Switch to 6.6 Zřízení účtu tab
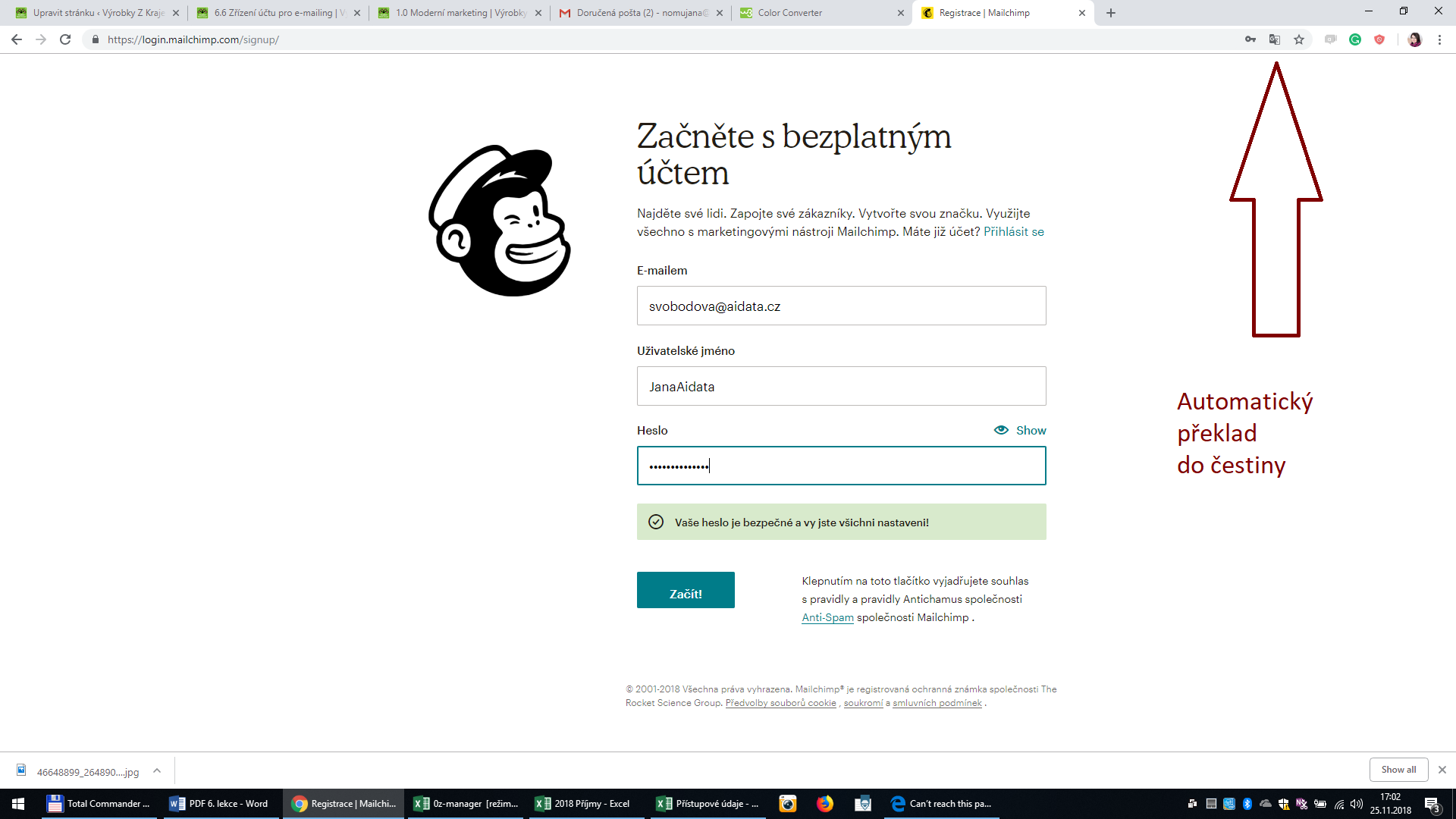This screenshot has width=1456, height=819. (278, 13)
